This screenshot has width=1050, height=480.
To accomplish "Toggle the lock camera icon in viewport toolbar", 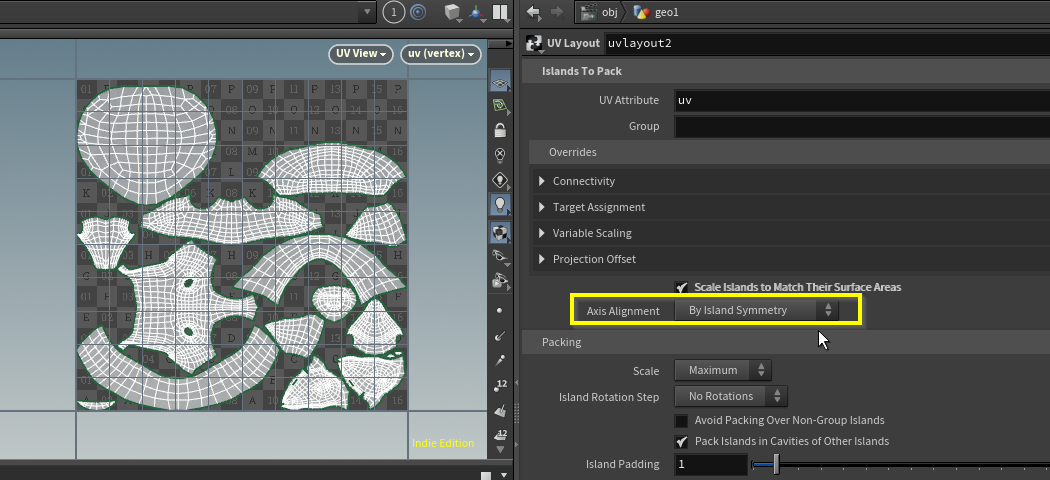I will click(500, 129).
